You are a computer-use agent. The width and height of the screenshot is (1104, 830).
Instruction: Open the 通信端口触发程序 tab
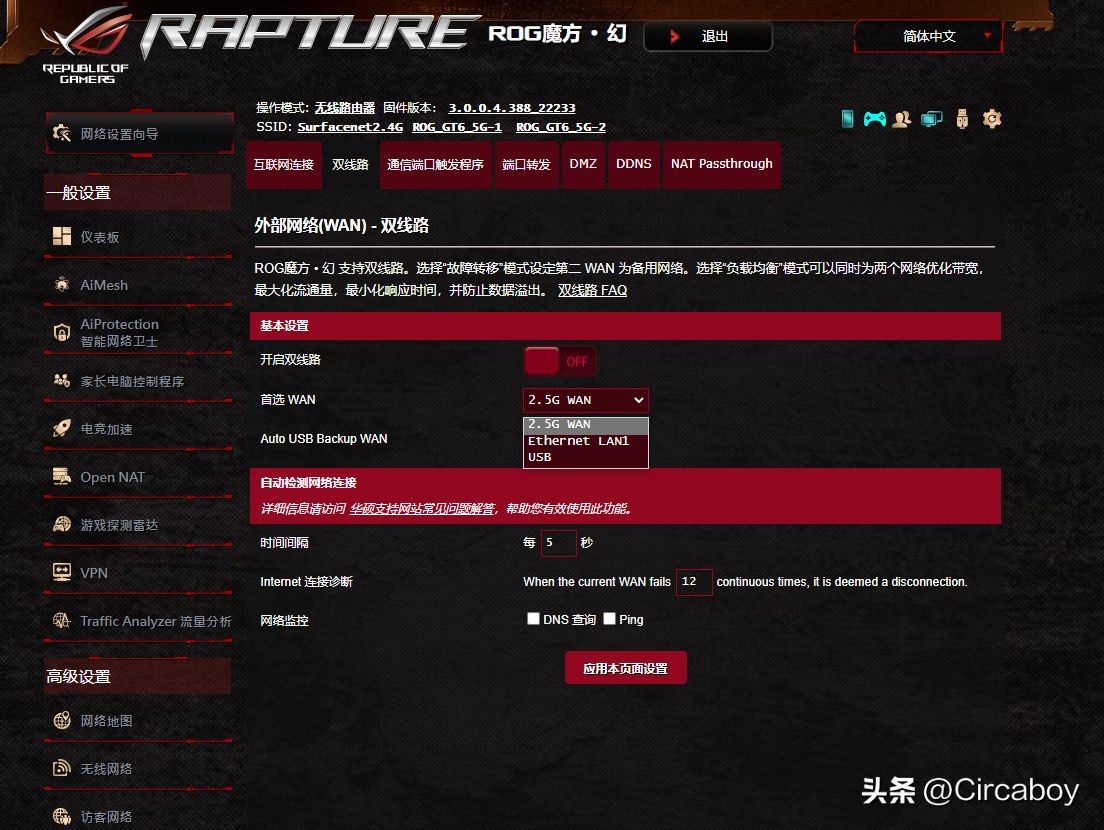coord(435,165)
